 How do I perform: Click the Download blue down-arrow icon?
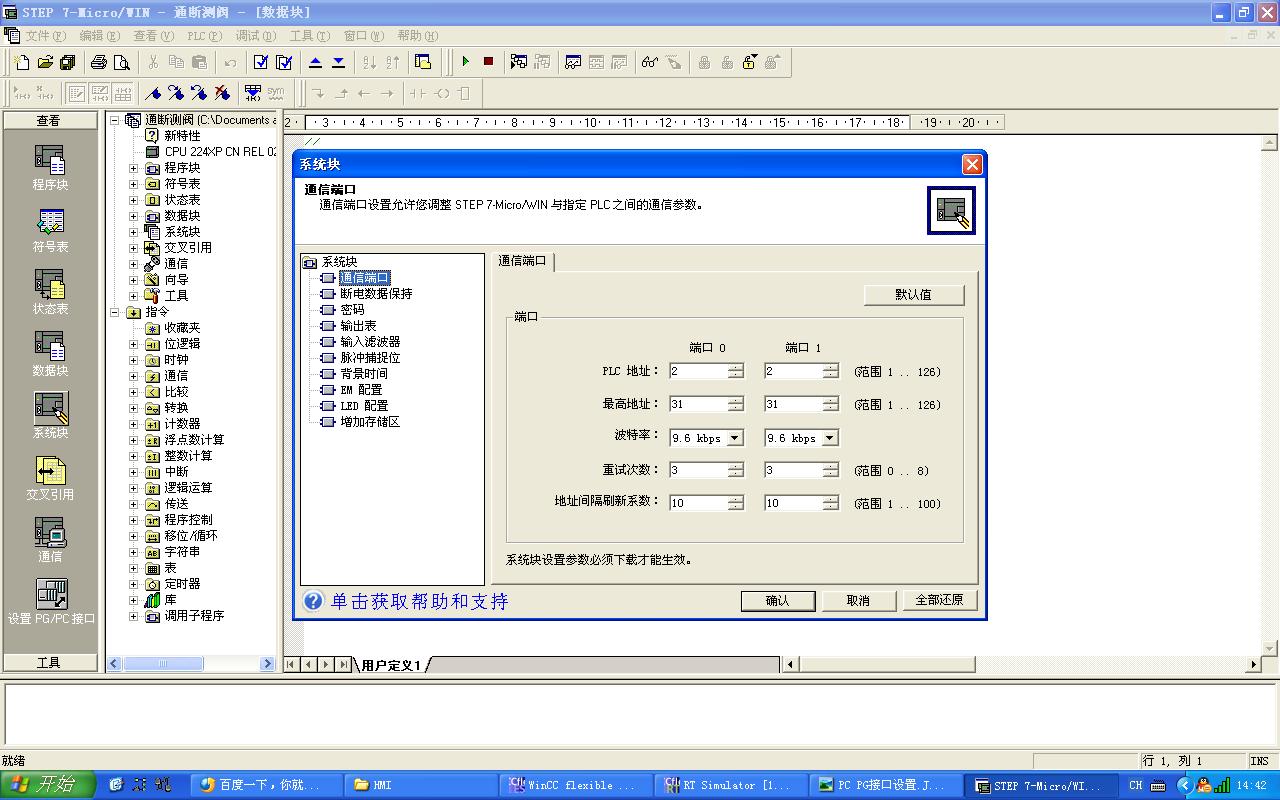(x=338, y=62)
